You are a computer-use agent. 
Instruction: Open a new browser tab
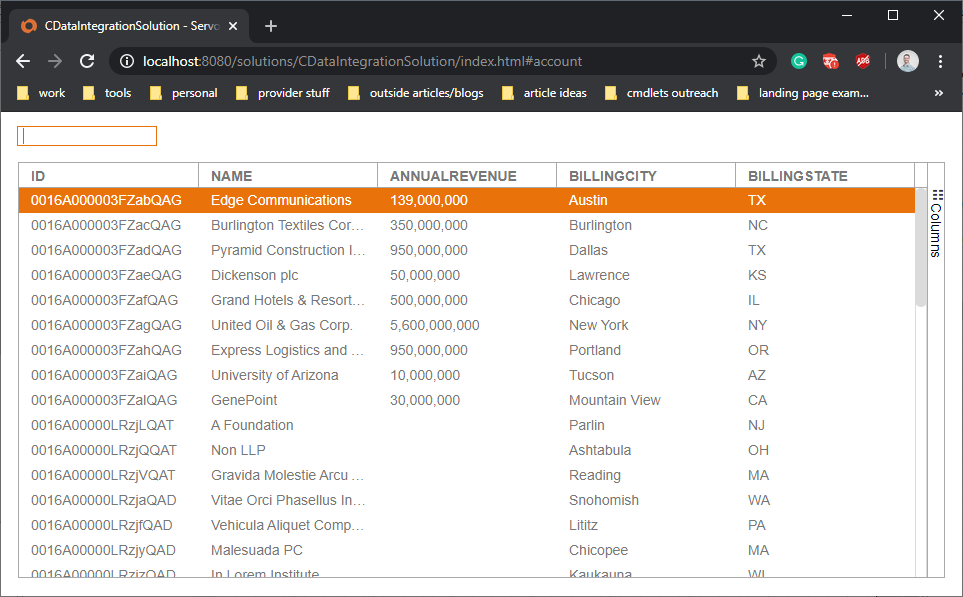pos(271,26)
